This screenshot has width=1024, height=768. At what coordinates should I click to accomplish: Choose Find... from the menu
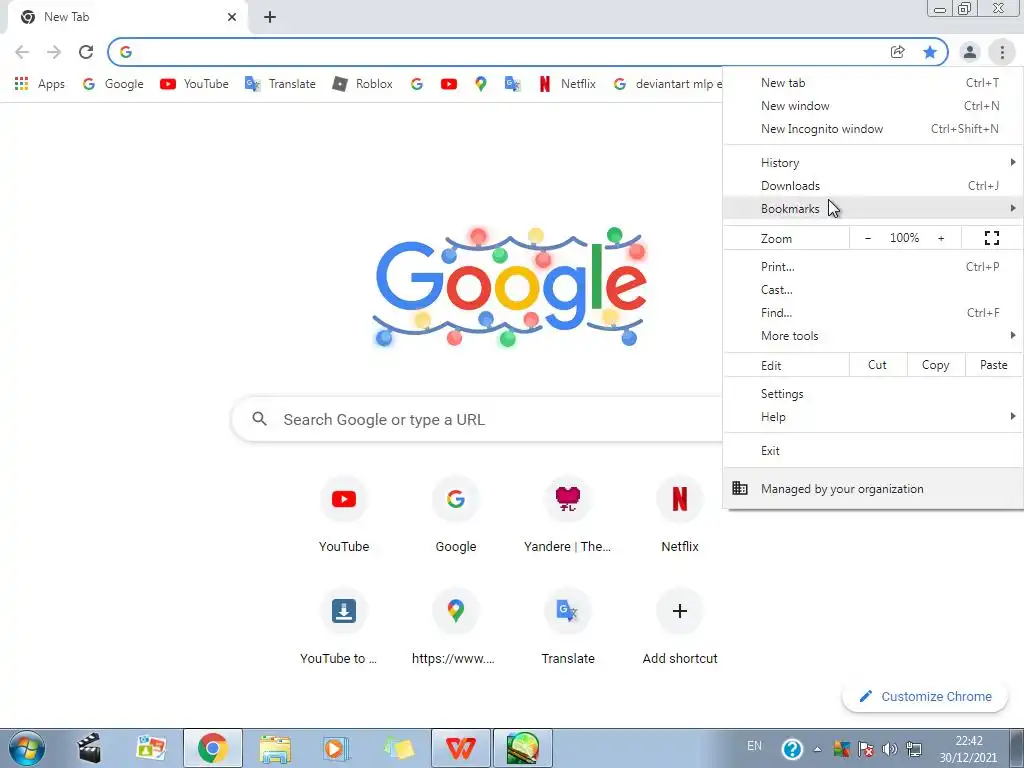pos(873,313)
